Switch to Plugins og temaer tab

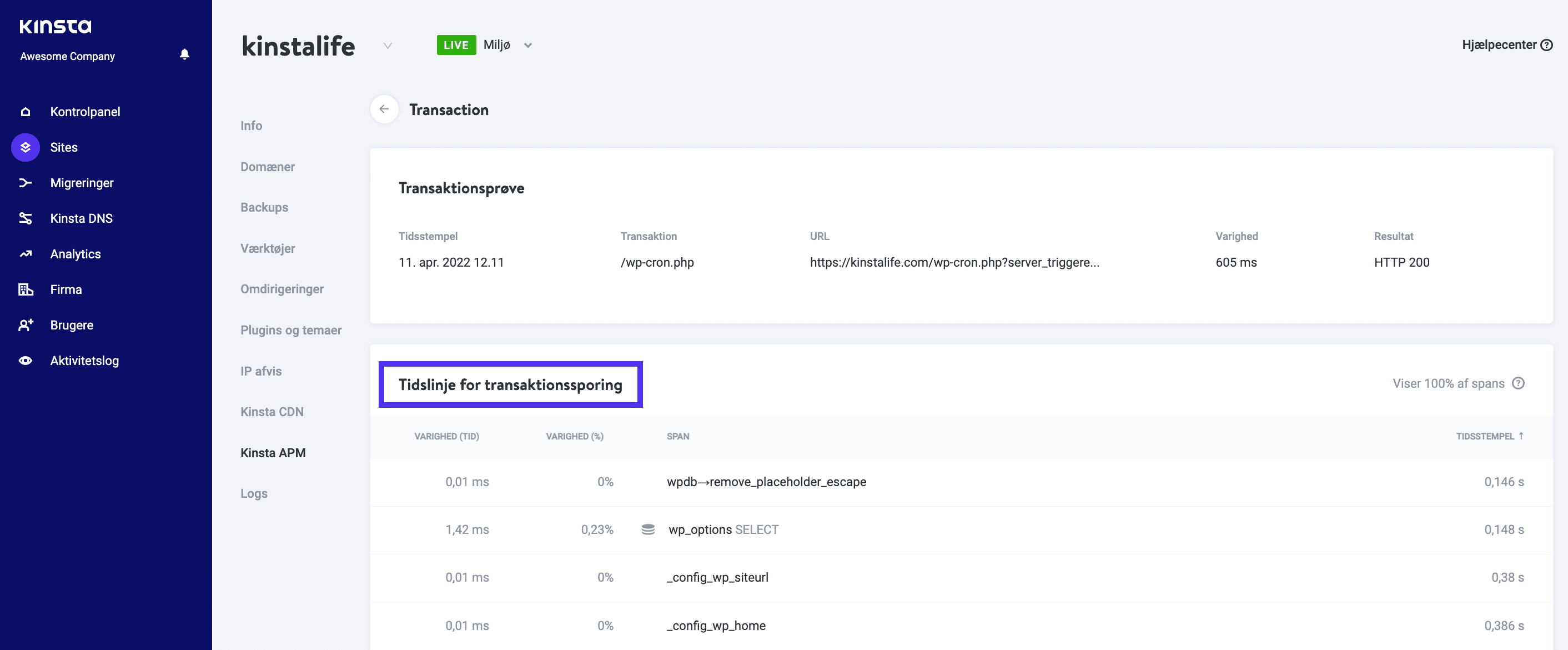click(x=290, y=329)
